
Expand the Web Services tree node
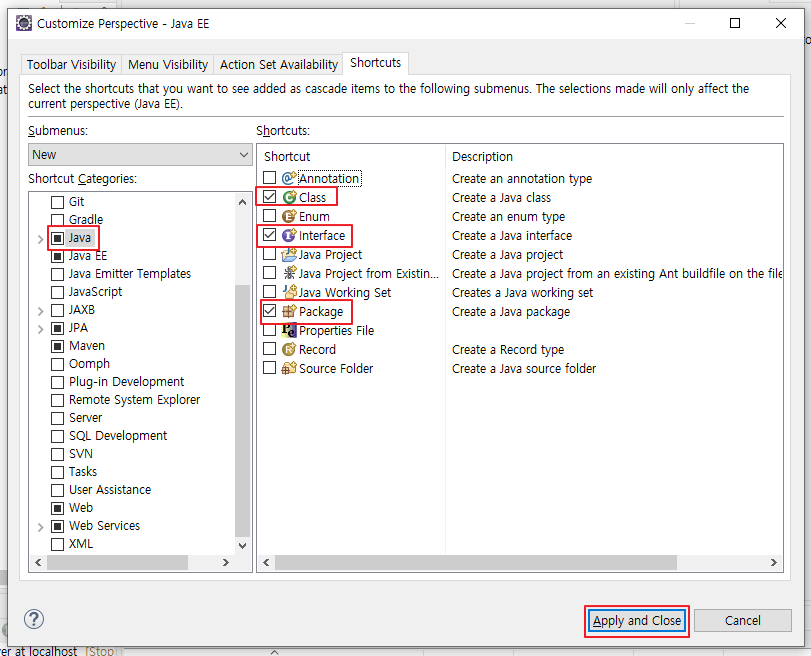coord(40,527)
